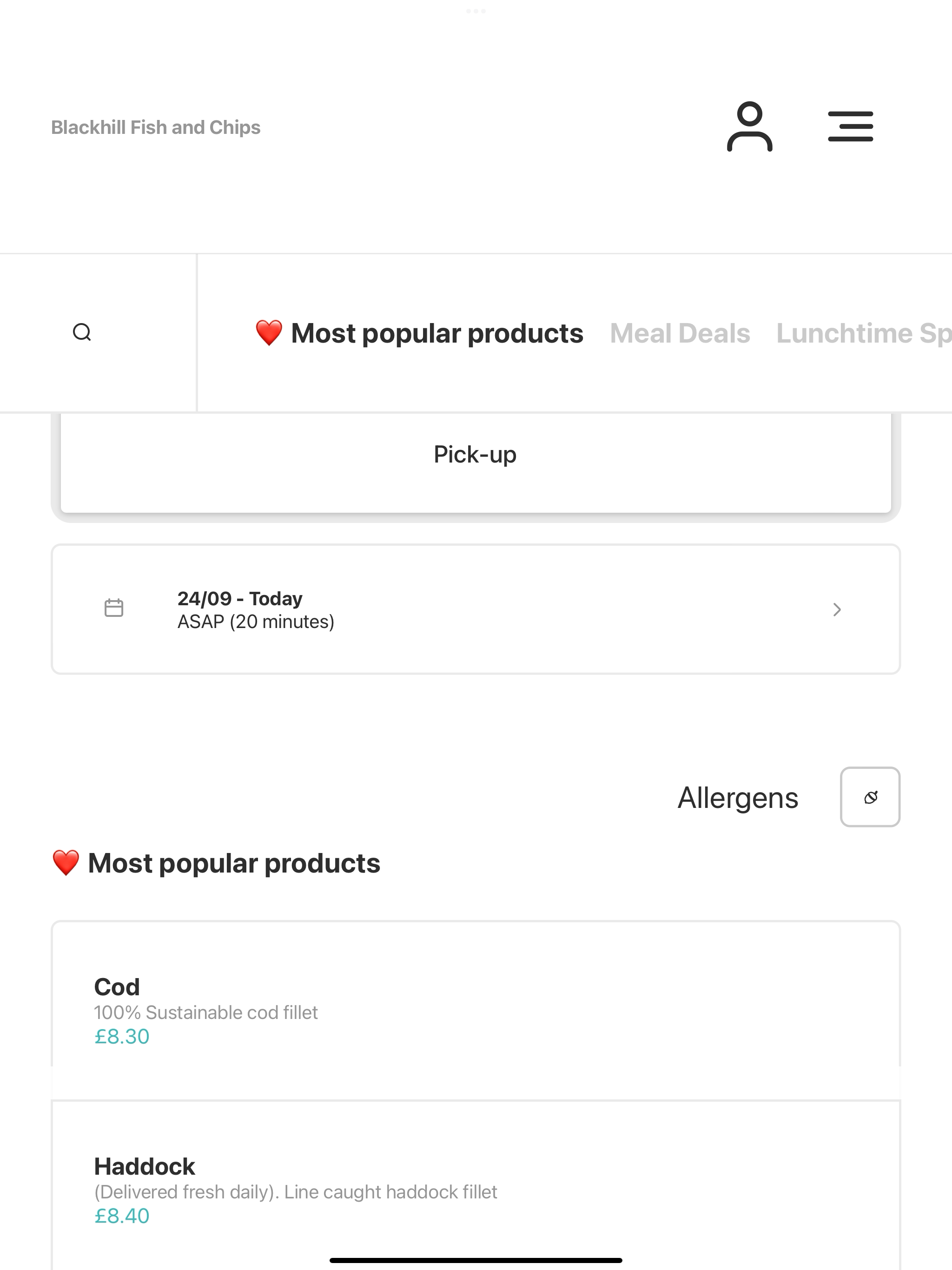
Task: Click the calendar icon beside the date
Action: coord(114,608)
